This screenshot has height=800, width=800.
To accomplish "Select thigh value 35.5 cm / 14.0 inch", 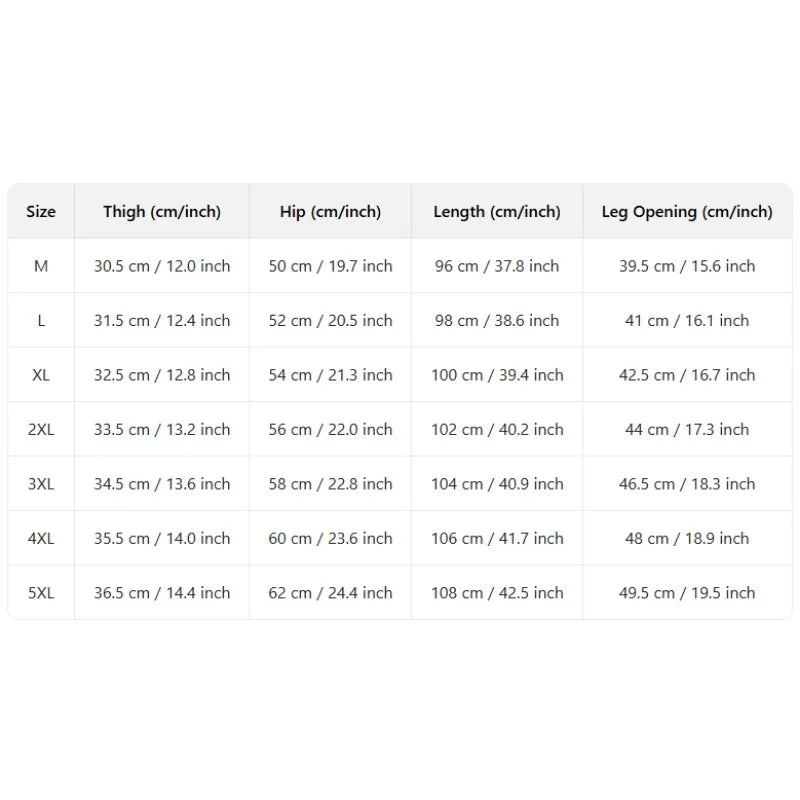I will [162, 538].
